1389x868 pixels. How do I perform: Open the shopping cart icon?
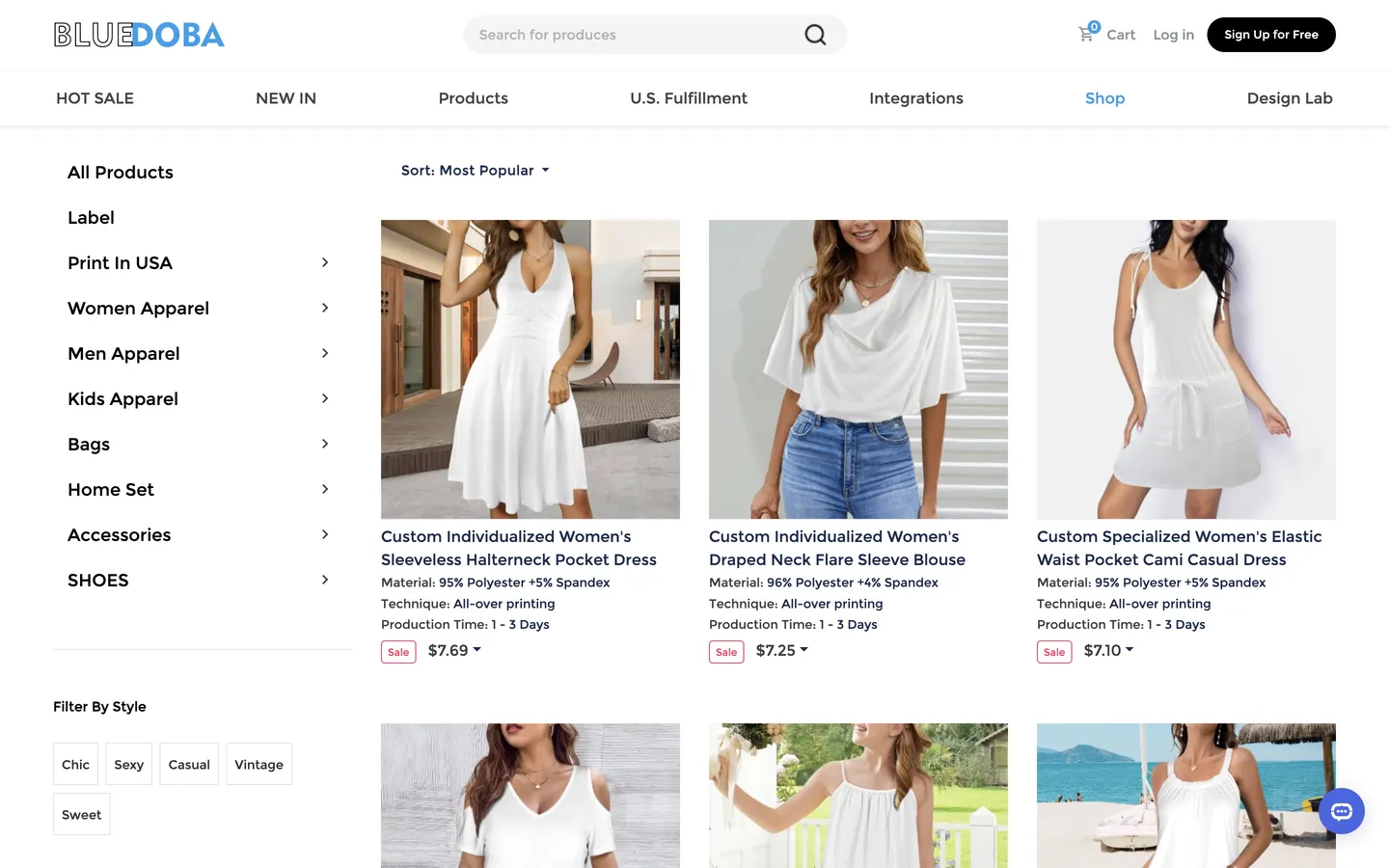pyautogui.click(x=1087, y=34)
